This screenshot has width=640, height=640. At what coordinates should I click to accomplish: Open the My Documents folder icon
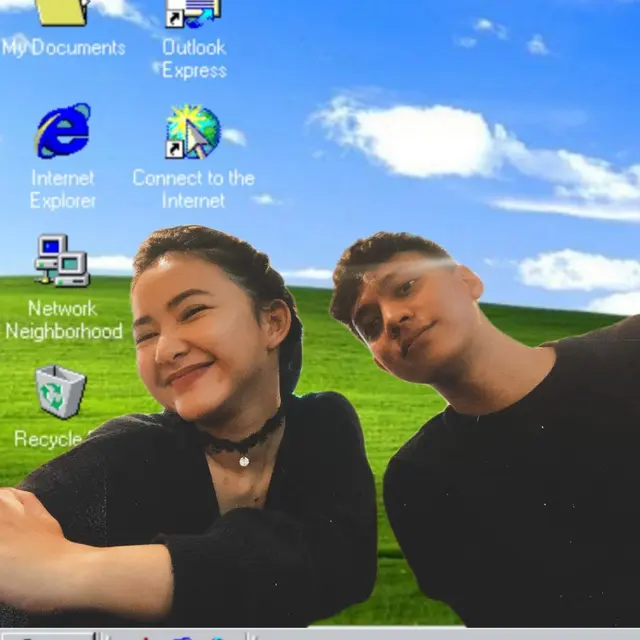tap(62, 13)
